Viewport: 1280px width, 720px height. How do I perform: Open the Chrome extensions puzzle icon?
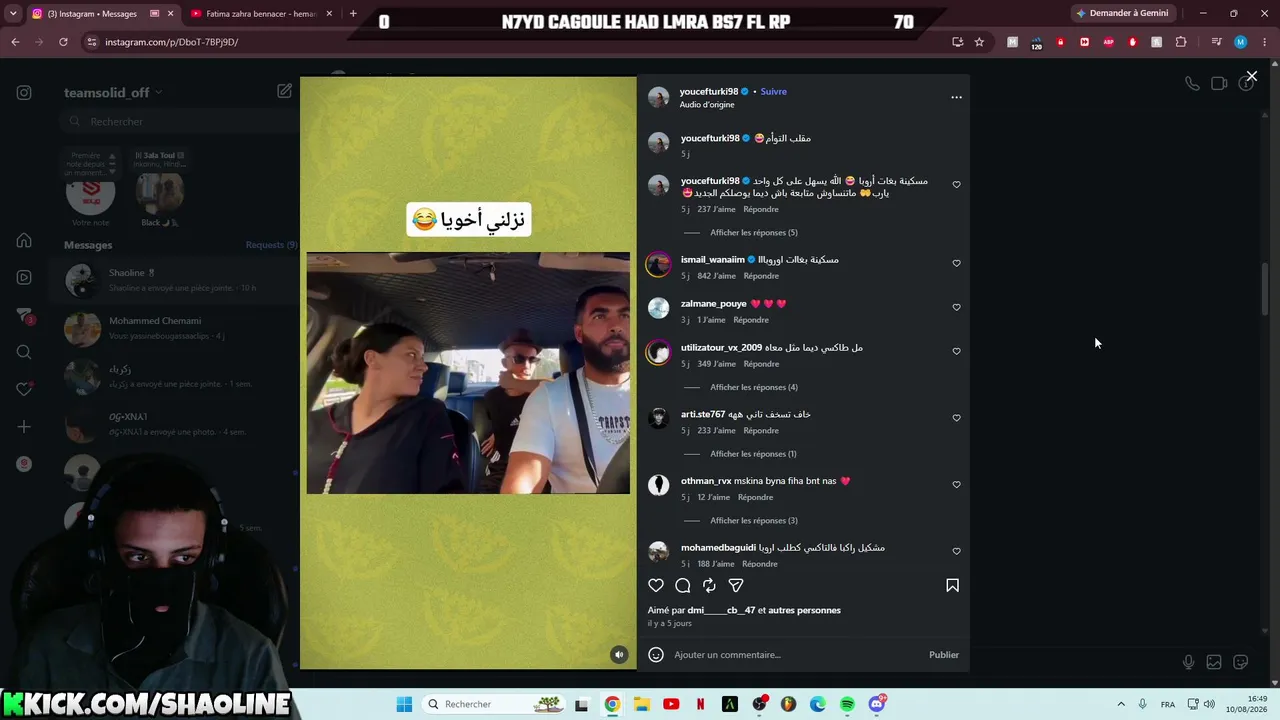point(1181,42)
